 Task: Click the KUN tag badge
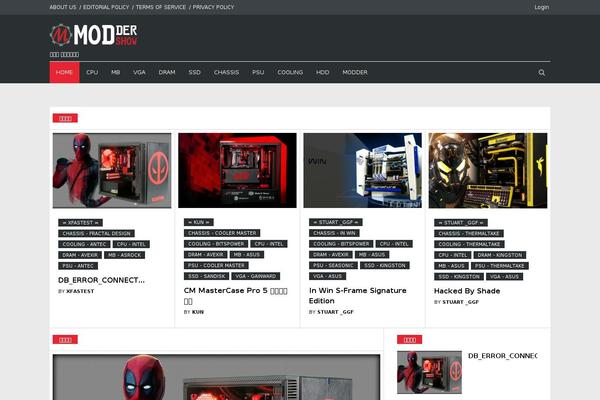[199, 222]
